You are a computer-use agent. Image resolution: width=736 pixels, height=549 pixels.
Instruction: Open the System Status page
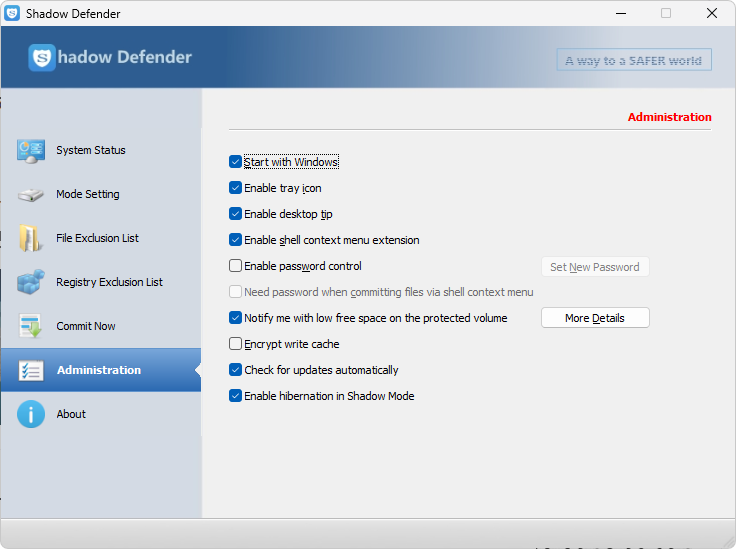pyautogui.click(x=101, y=151)
